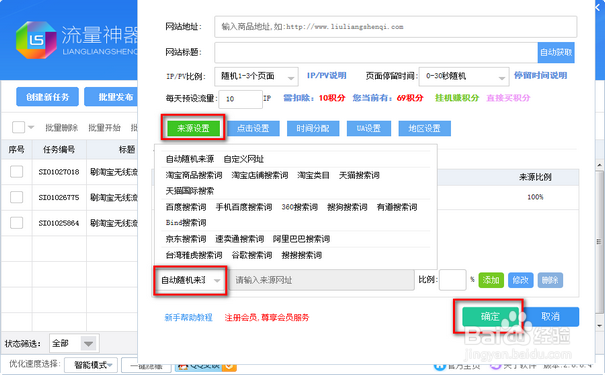Viewport: 605px width, 375px height.
Task: Select 淘宝类目 option
Action: (x=313, y=175)
